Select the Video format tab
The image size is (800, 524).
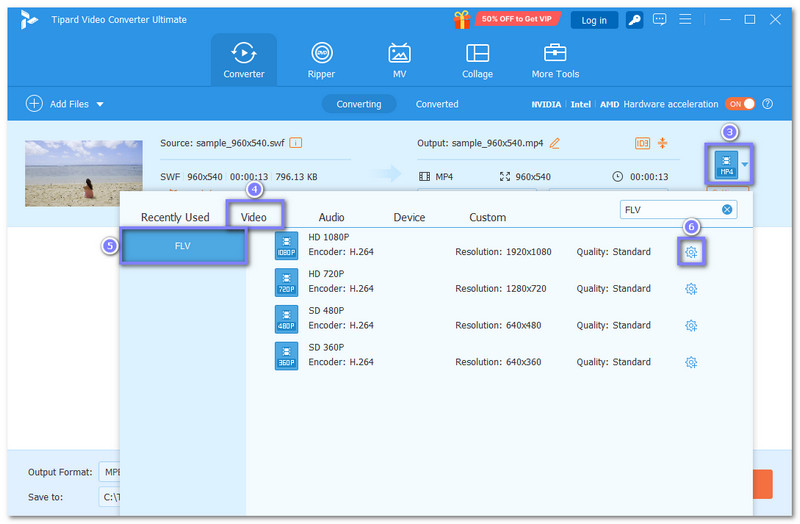click(254, 217)
